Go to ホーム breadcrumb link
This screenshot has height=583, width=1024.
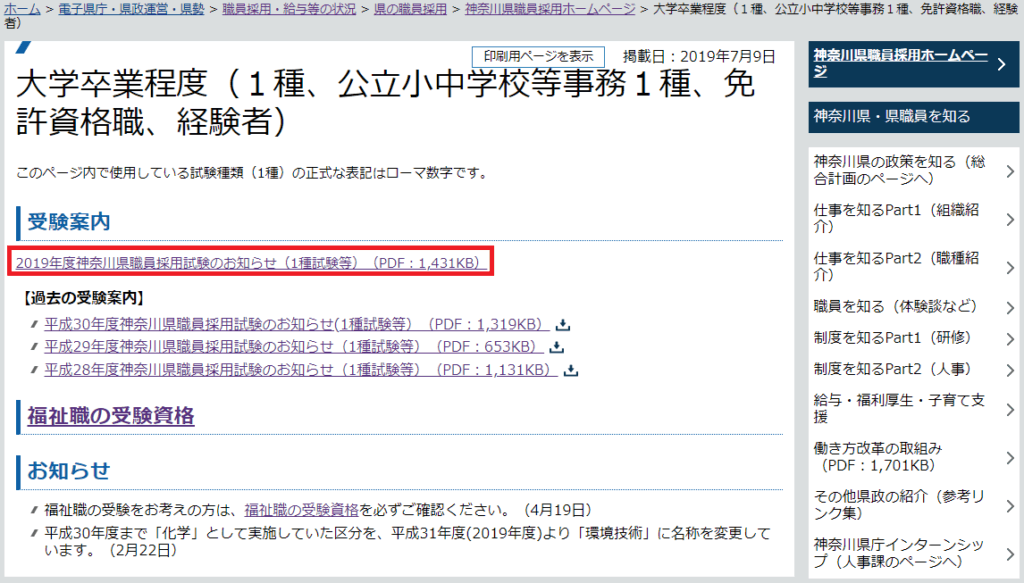[x=23, y=8]
